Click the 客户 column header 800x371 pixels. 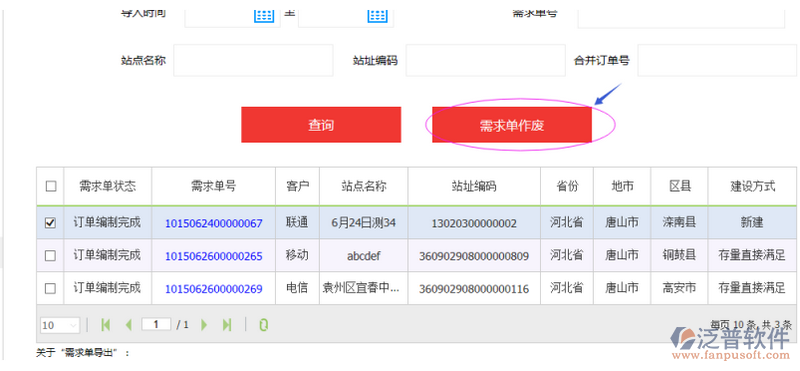pyautogui.click(x=297, y=186)
